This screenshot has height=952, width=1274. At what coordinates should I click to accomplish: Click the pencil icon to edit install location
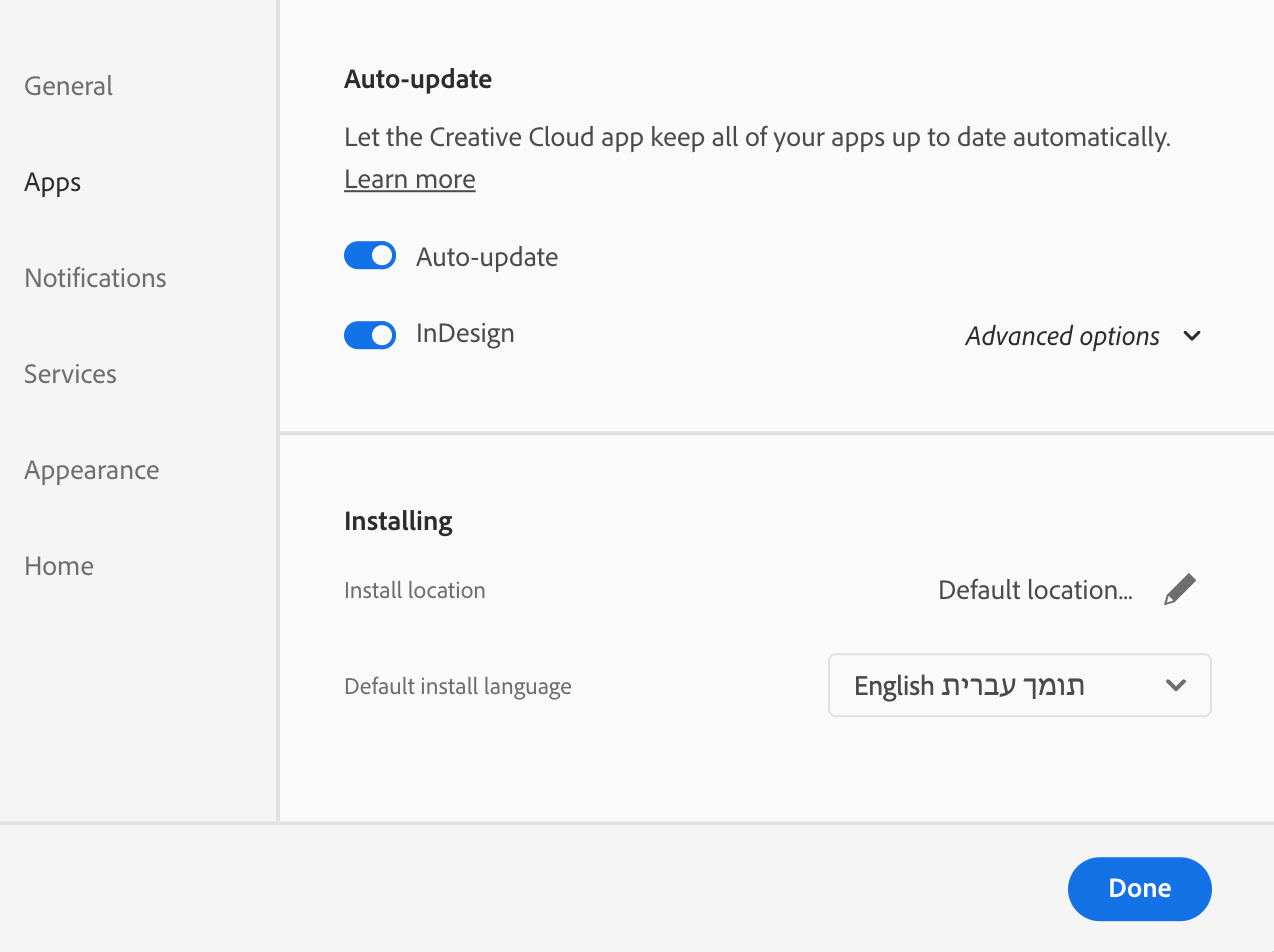1180,589
